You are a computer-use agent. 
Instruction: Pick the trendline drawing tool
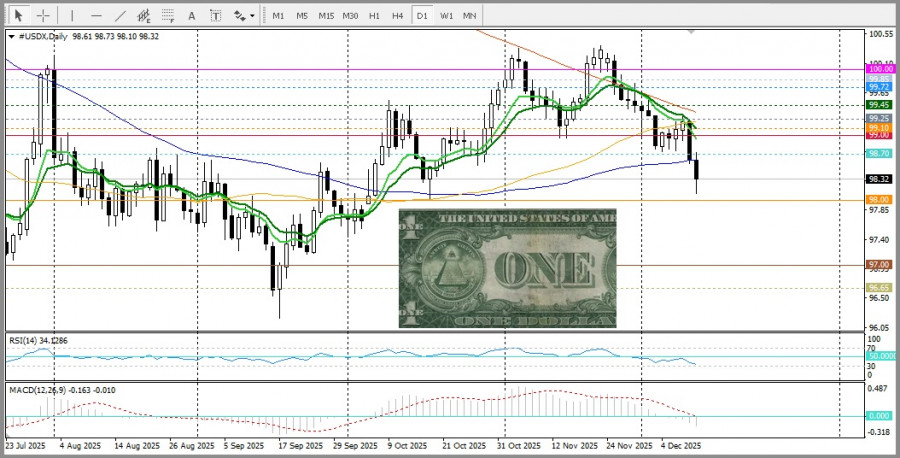[x=120, y=15]
